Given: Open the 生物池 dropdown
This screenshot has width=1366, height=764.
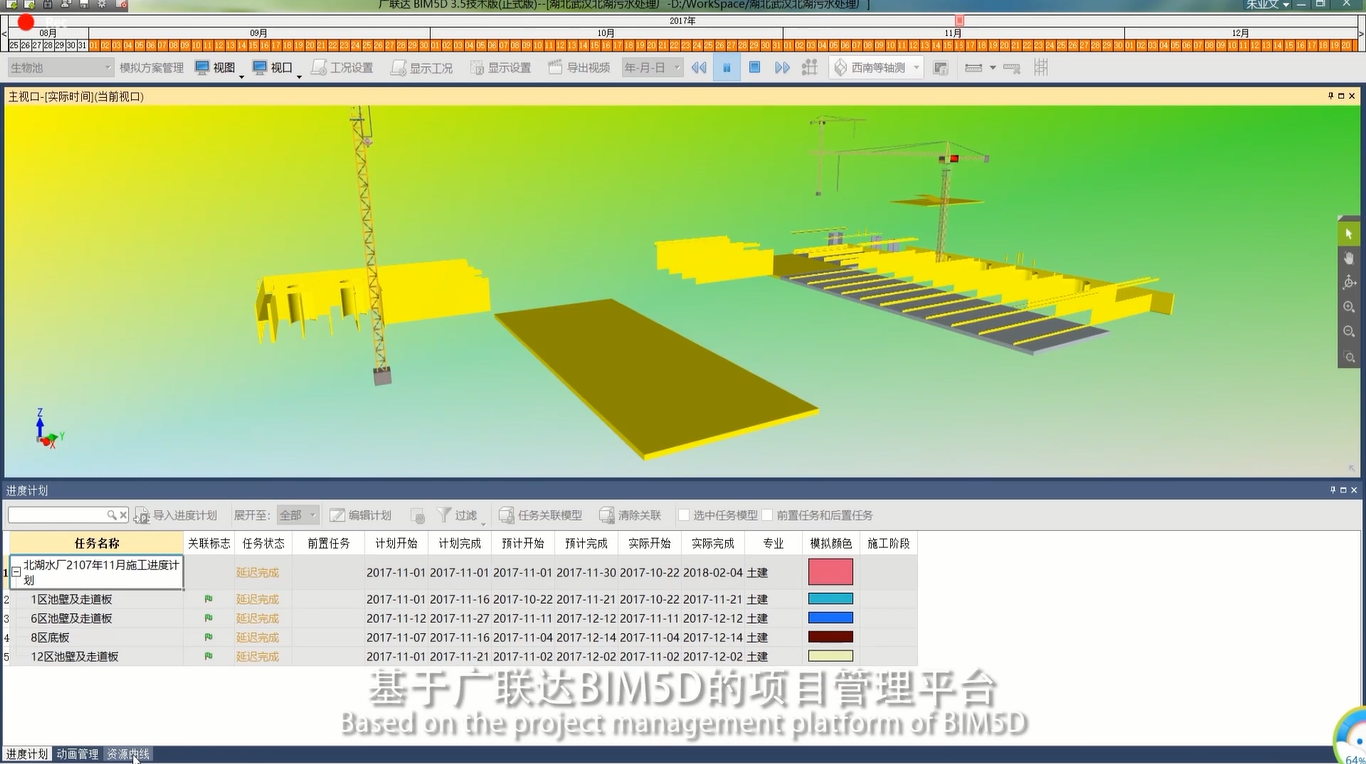Looking at the screenshot, I should [61, 67].
